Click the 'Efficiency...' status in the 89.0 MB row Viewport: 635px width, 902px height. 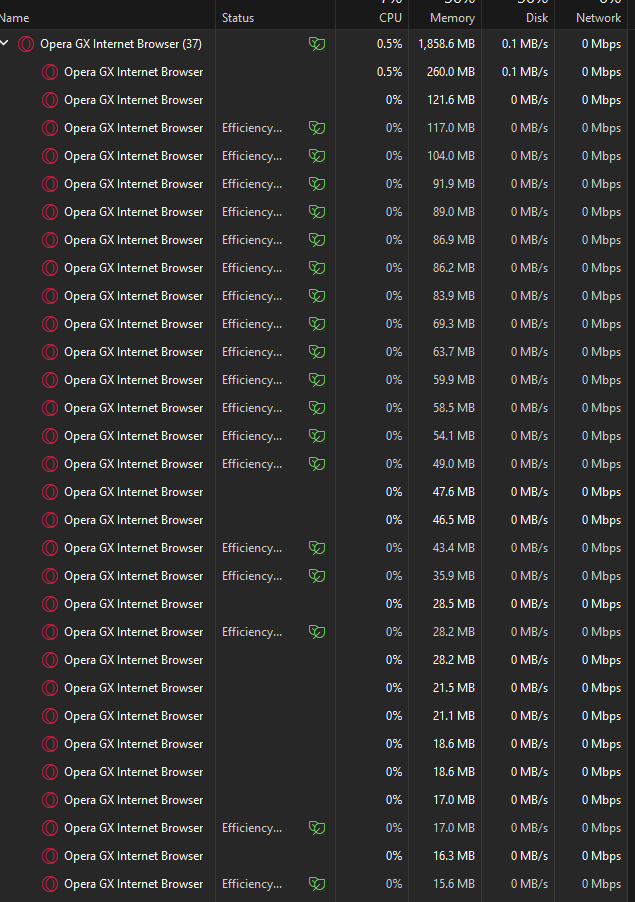[x=252, y=212]
